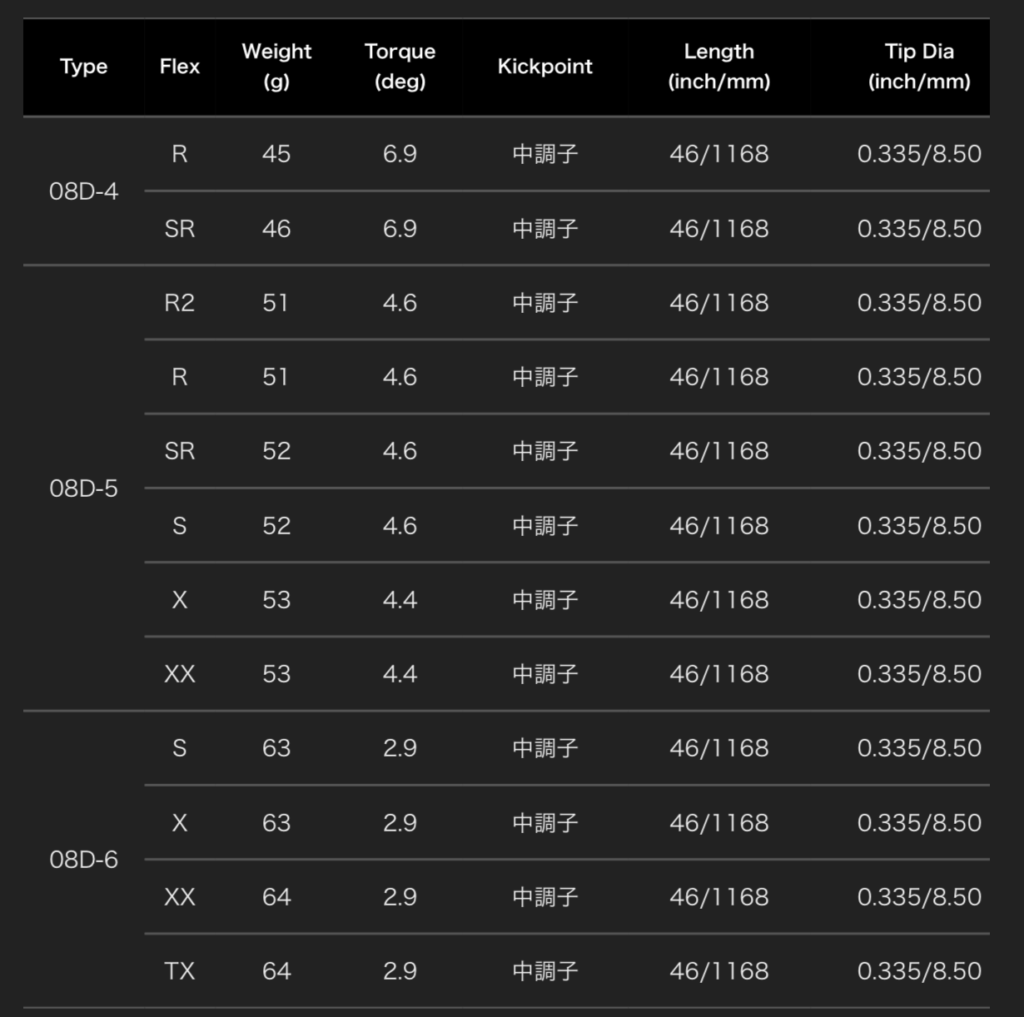This screenshot has height=1017, width=1024.
Task: Click the kickpoint cell in the TX row
Action: point(545,971)
